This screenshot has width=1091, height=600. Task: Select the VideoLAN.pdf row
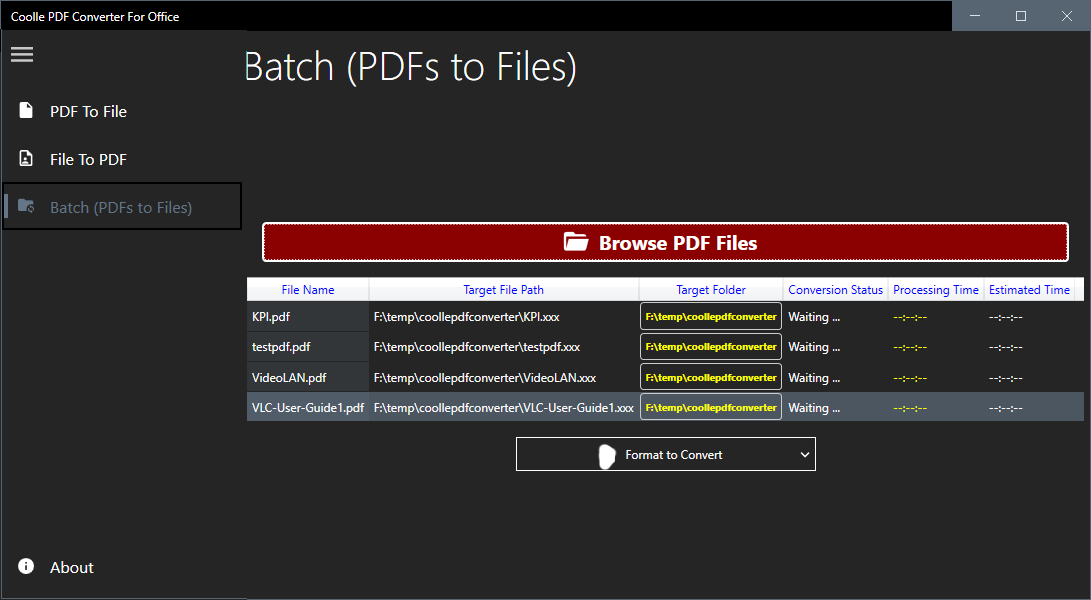(x=307, y=377)
